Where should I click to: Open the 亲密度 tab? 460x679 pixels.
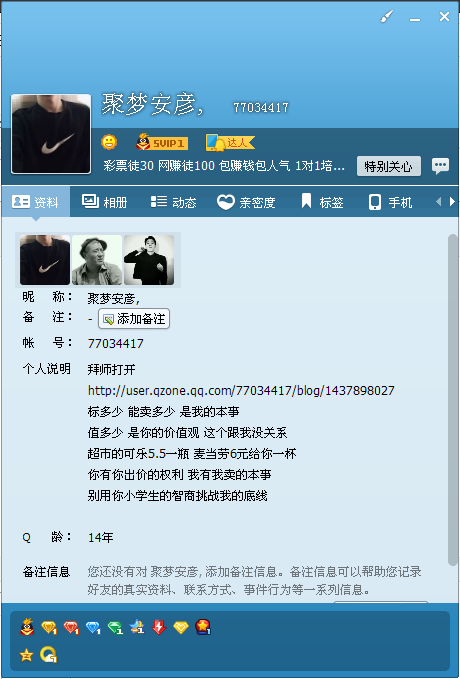246,202
